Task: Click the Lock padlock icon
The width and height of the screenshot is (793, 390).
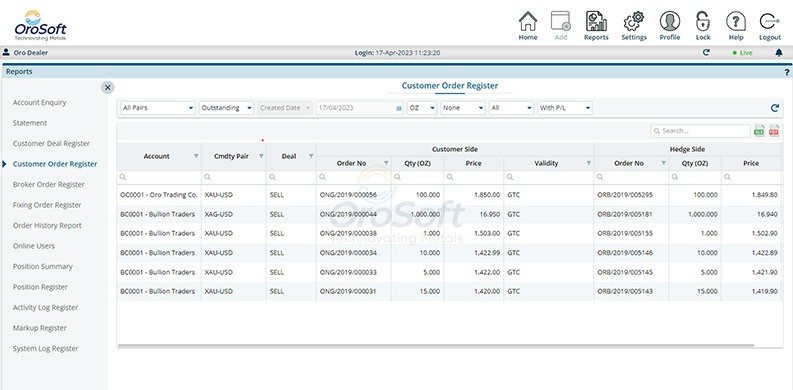Action: (x=703, y=21)
